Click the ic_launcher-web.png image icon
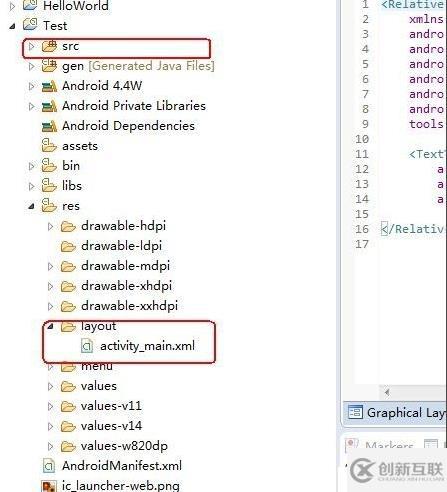 tap(49, 486)
